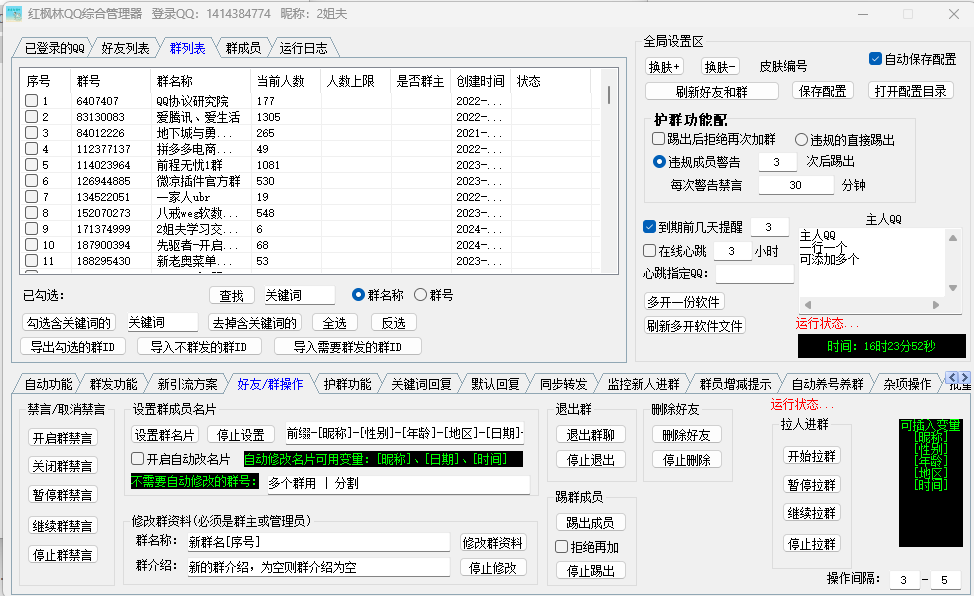Click the 刷新好友和群 button
This screenshot has height=596, width=974.
(712, 91)
